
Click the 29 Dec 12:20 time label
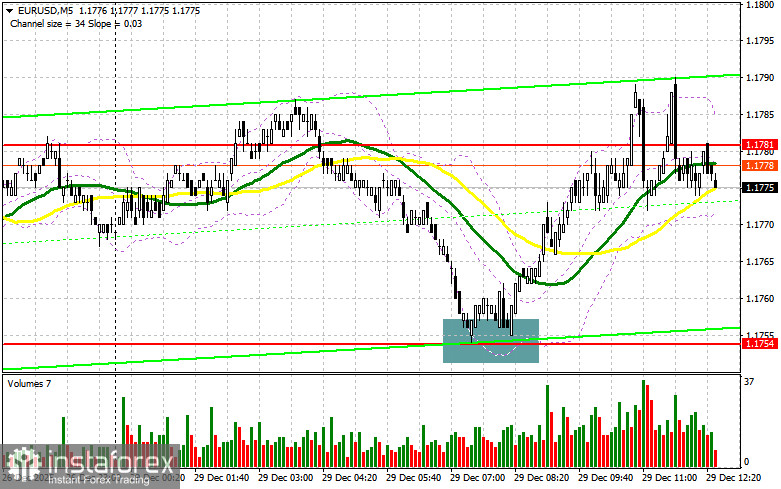(x=734, y=478)
